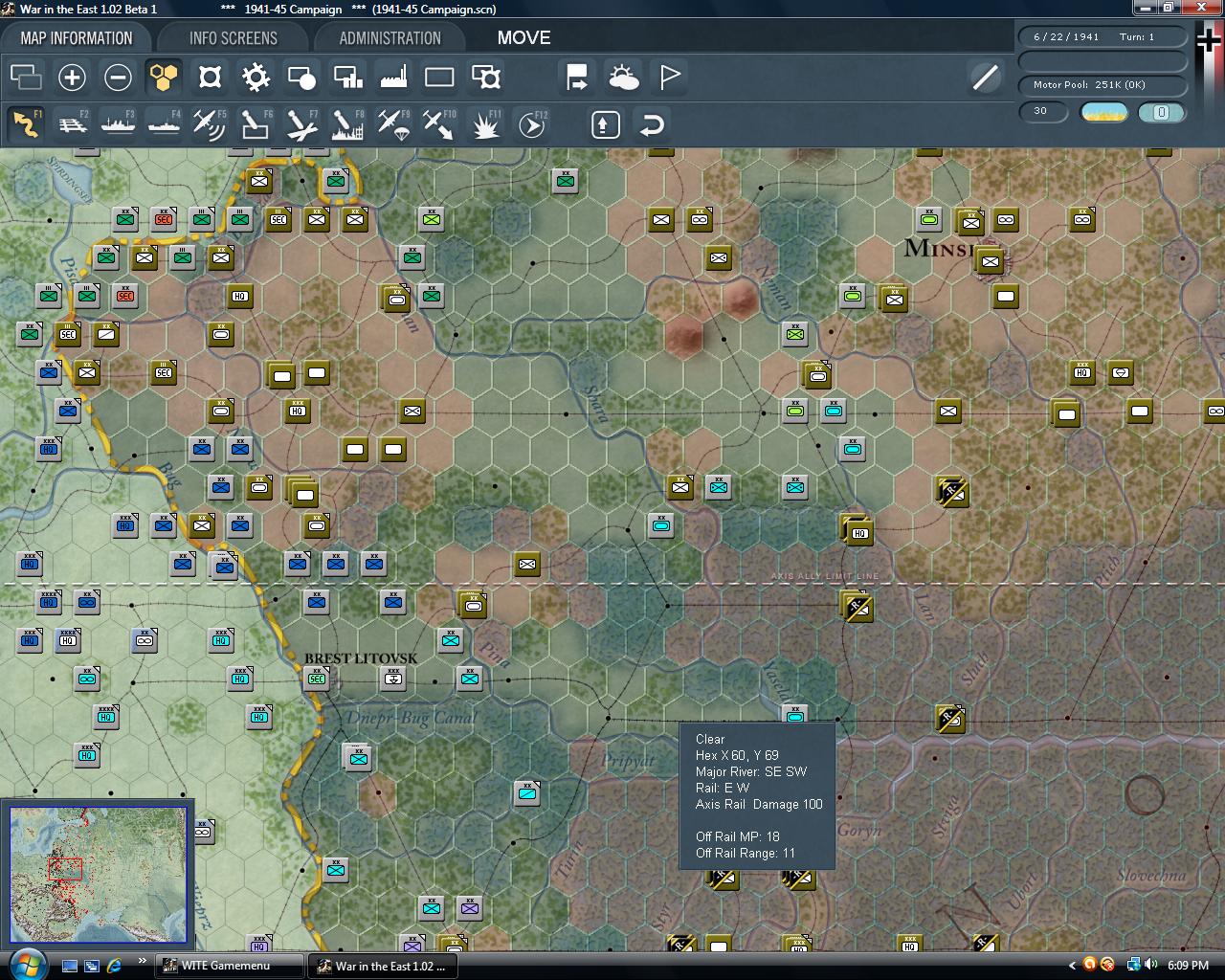This screenshot has height=980, width=1225.
Task: Click the gear-shaped toolbar icon
Action: click(256, 77)
